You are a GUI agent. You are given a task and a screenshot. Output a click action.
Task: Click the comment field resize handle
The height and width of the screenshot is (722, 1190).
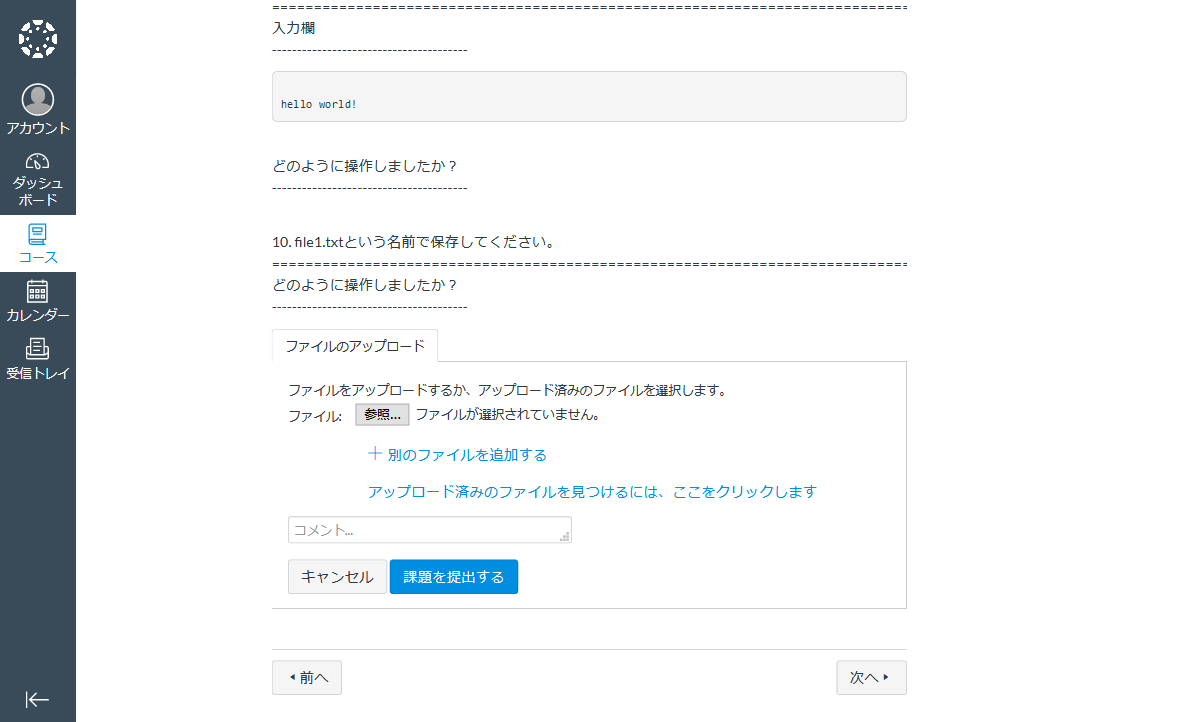(x=565, y=537)
